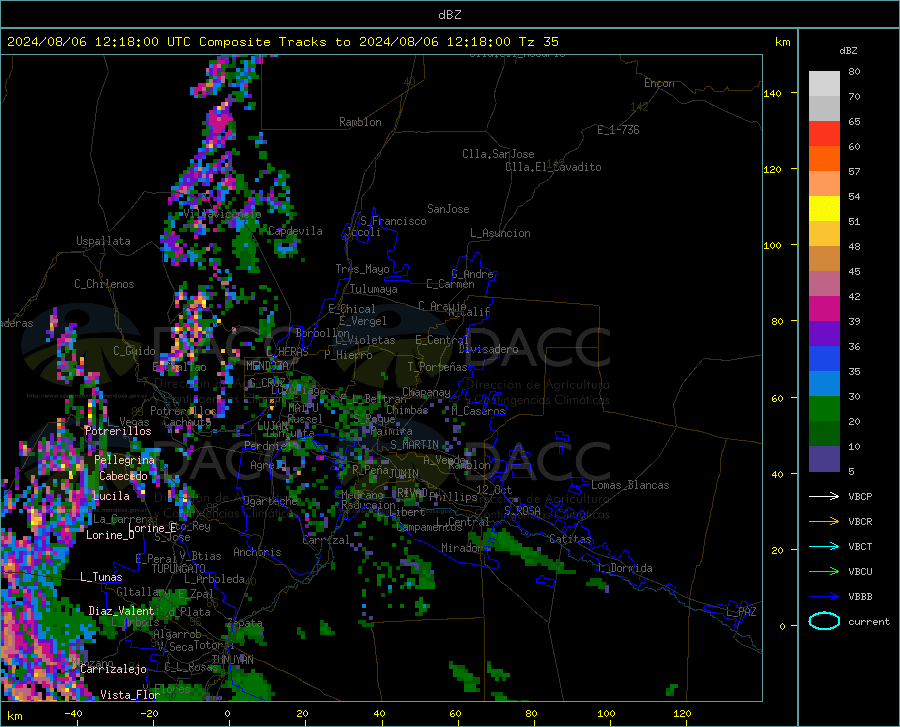Select the yellow 54–51 dBZ legend swatch
This screenshot has width=900, height=727.
point(824,209)
